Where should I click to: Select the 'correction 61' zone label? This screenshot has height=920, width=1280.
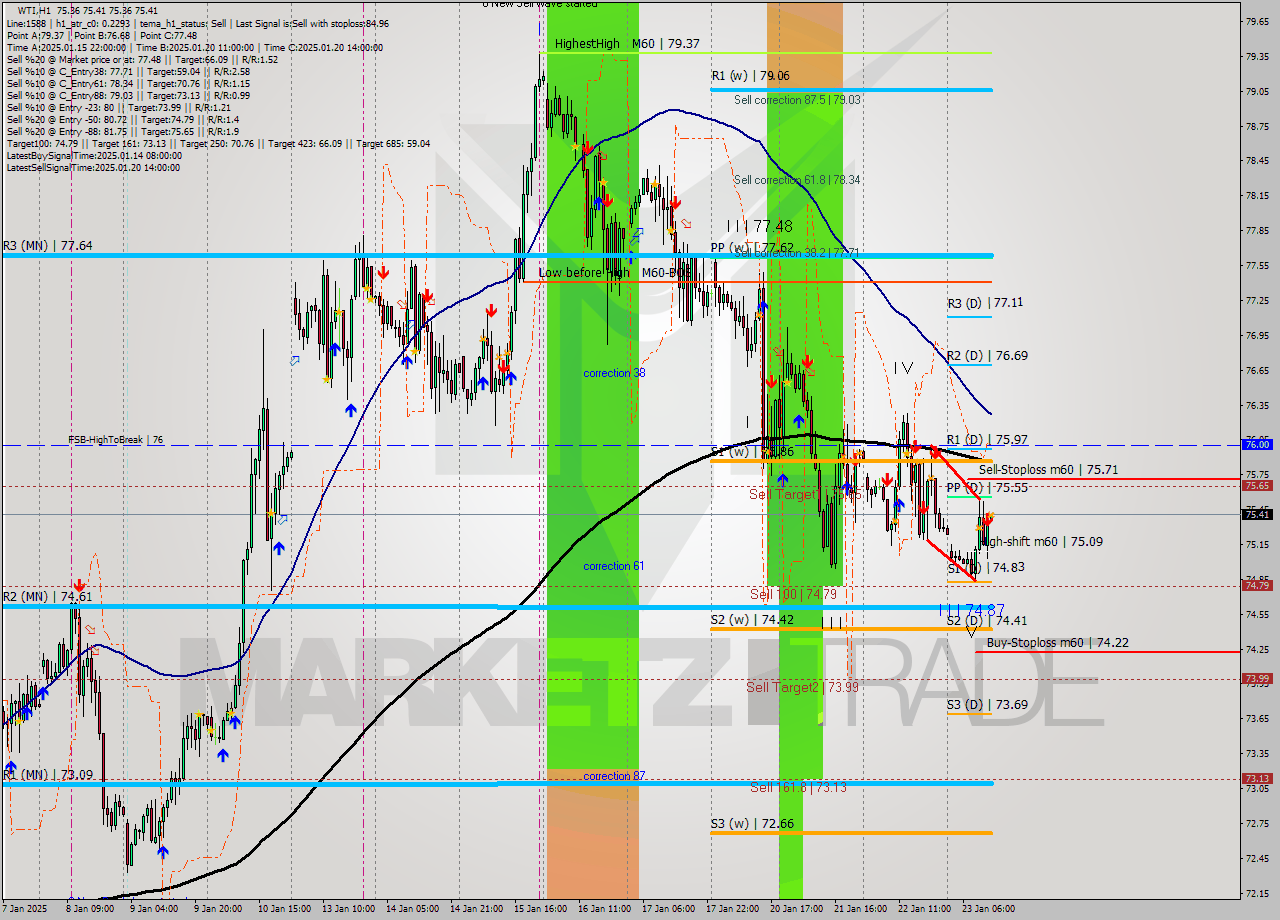[x=614, y=566]
